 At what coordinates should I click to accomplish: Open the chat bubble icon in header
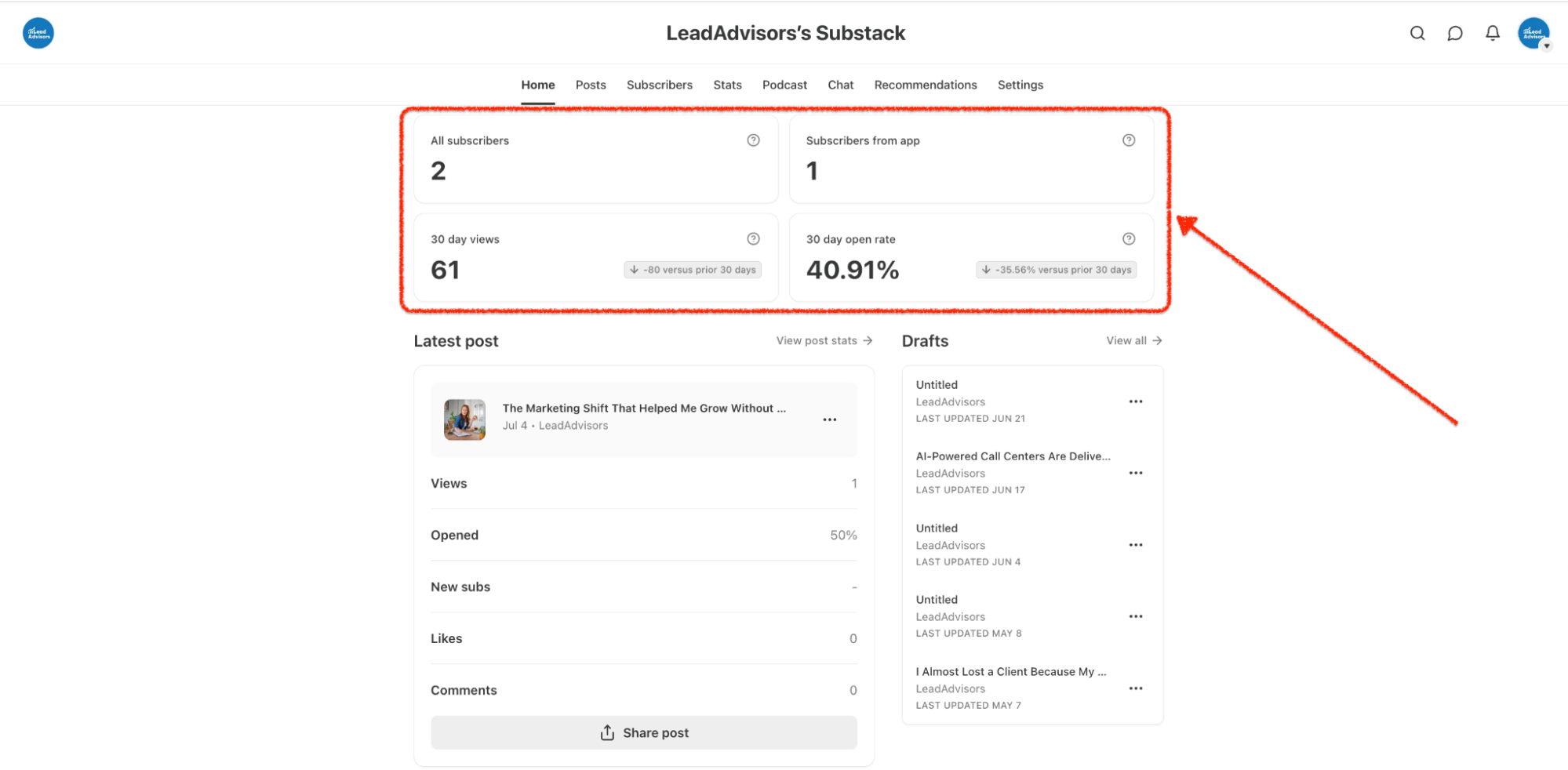(1454, 33)
